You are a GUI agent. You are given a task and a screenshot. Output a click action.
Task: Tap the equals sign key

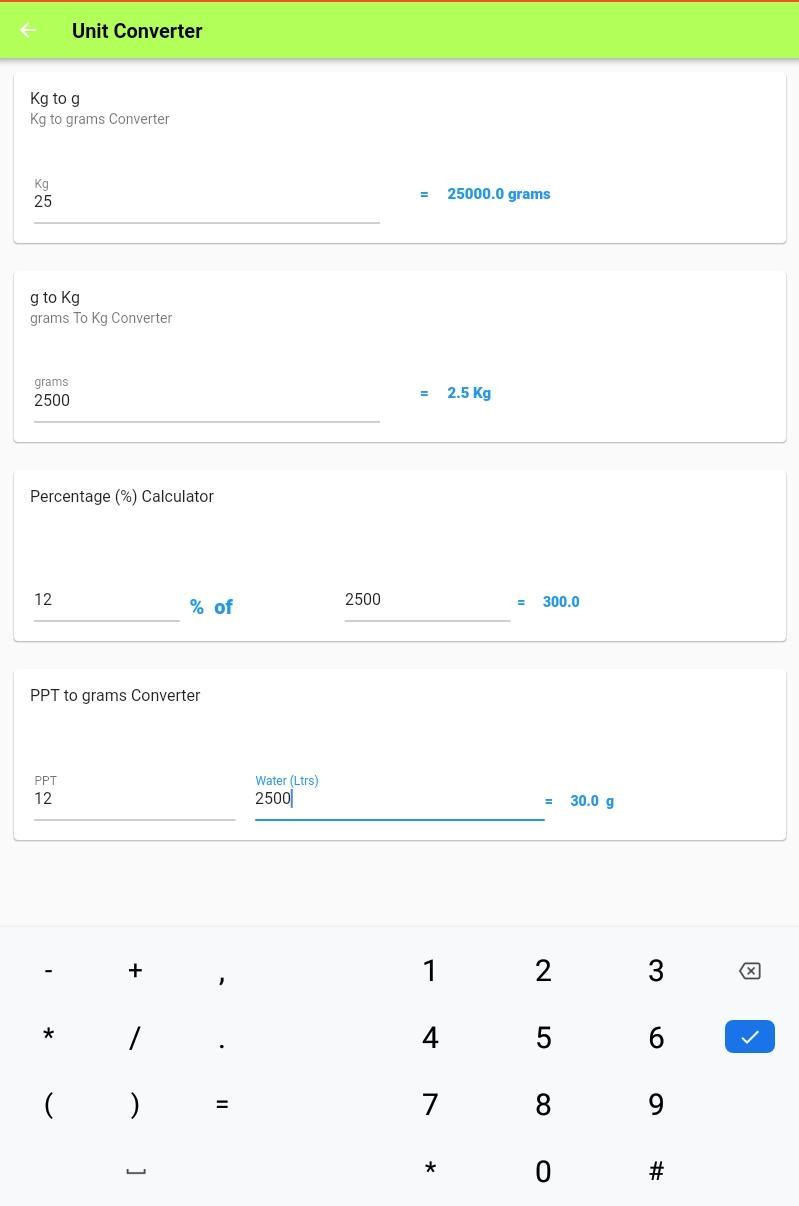pyautogui.click(x=222, y=1104)
